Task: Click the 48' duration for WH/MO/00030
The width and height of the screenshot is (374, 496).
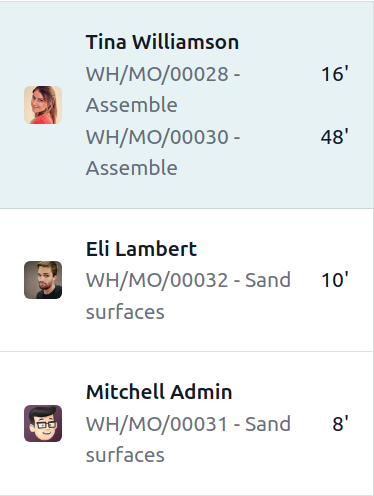Action: click(x=335, y=137)
